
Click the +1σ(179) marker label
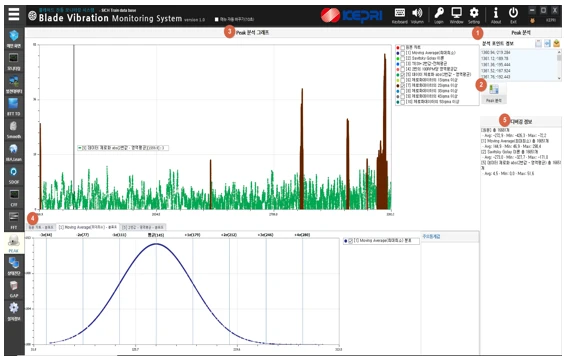192,235
